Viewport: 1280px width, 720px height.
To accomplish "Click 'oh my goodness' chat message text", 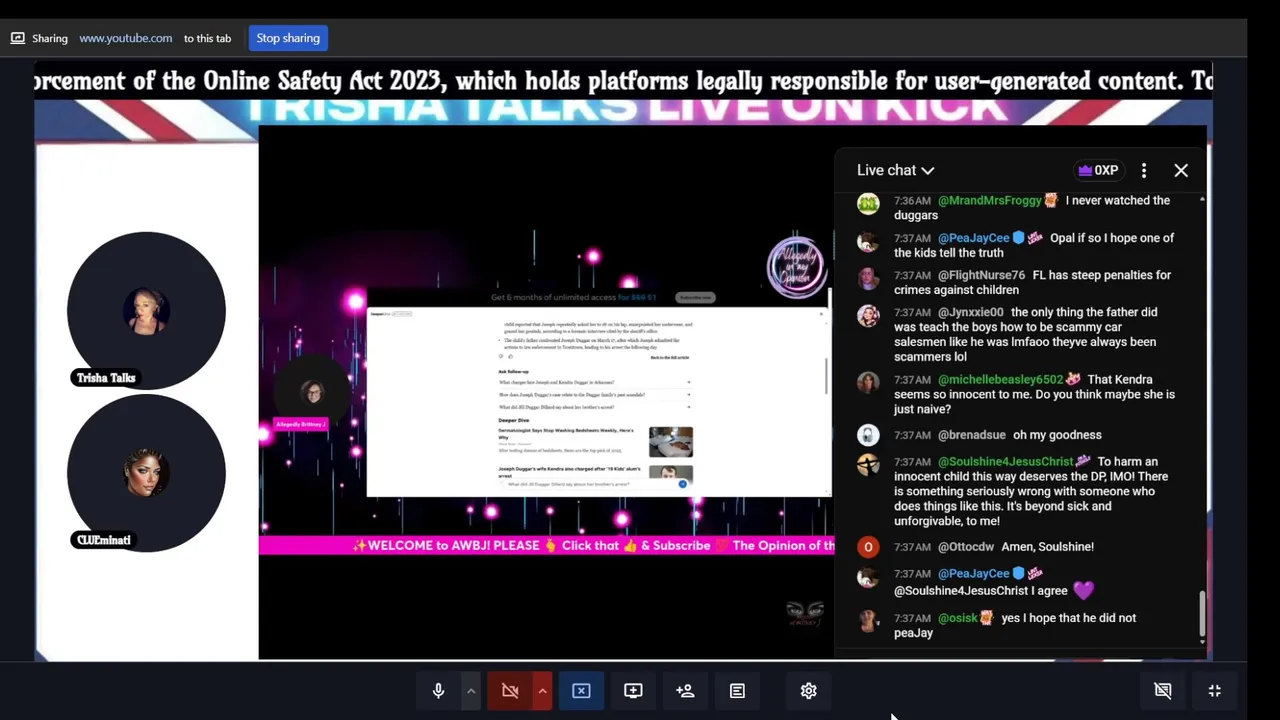I will (x=1057, y=435).
